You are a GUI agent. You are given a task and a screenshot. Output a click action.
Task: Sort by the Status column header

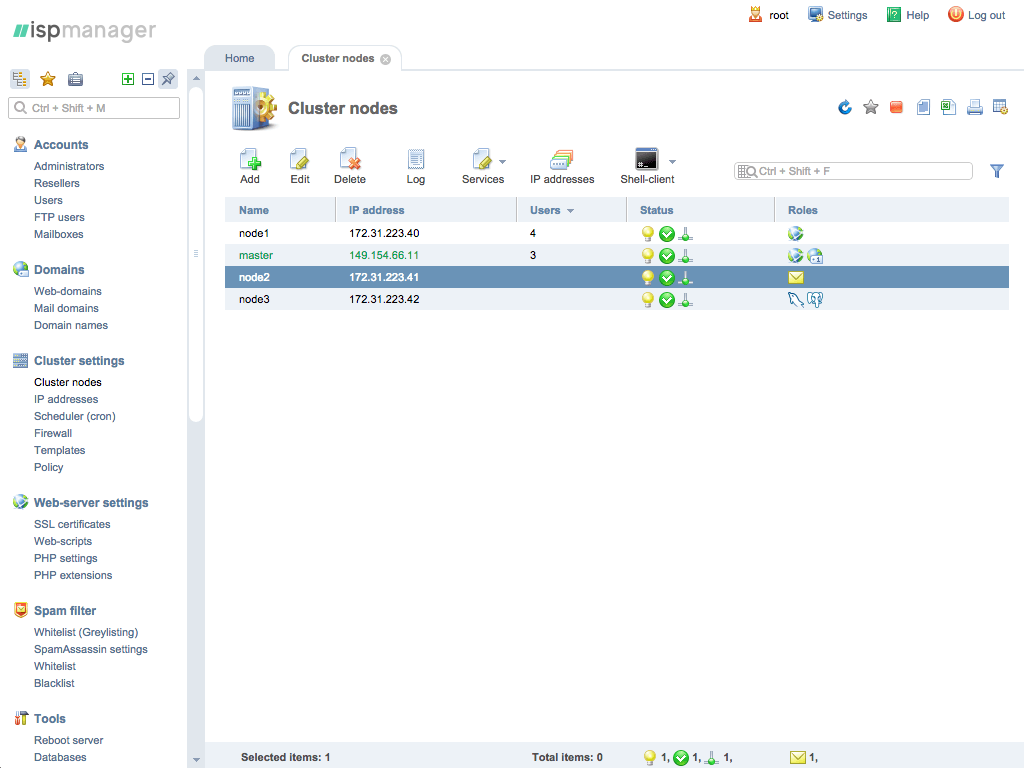(x=656, y=210)
